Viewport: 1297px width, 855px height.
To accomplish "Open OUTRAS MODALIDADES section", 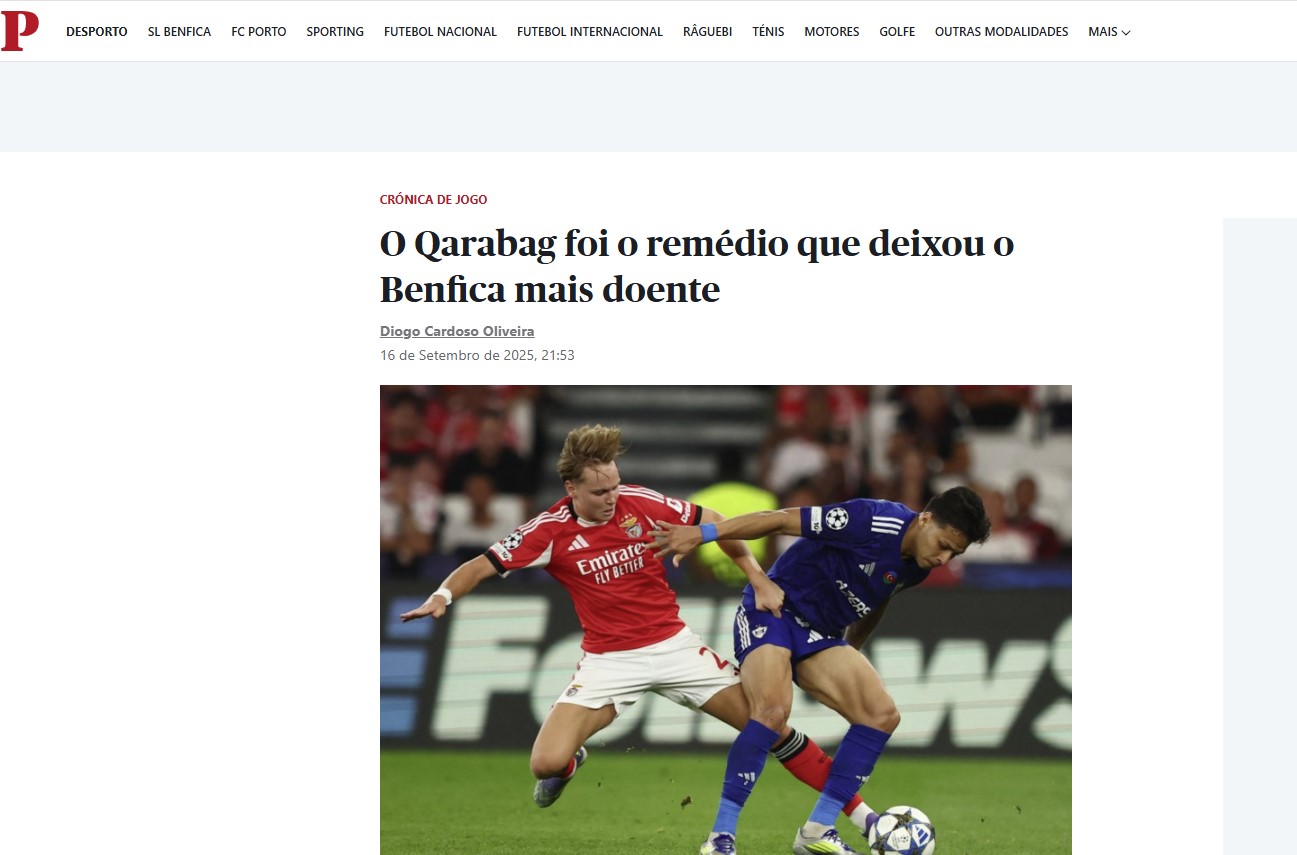I will pyautogui.click(x=1001, y=32).
